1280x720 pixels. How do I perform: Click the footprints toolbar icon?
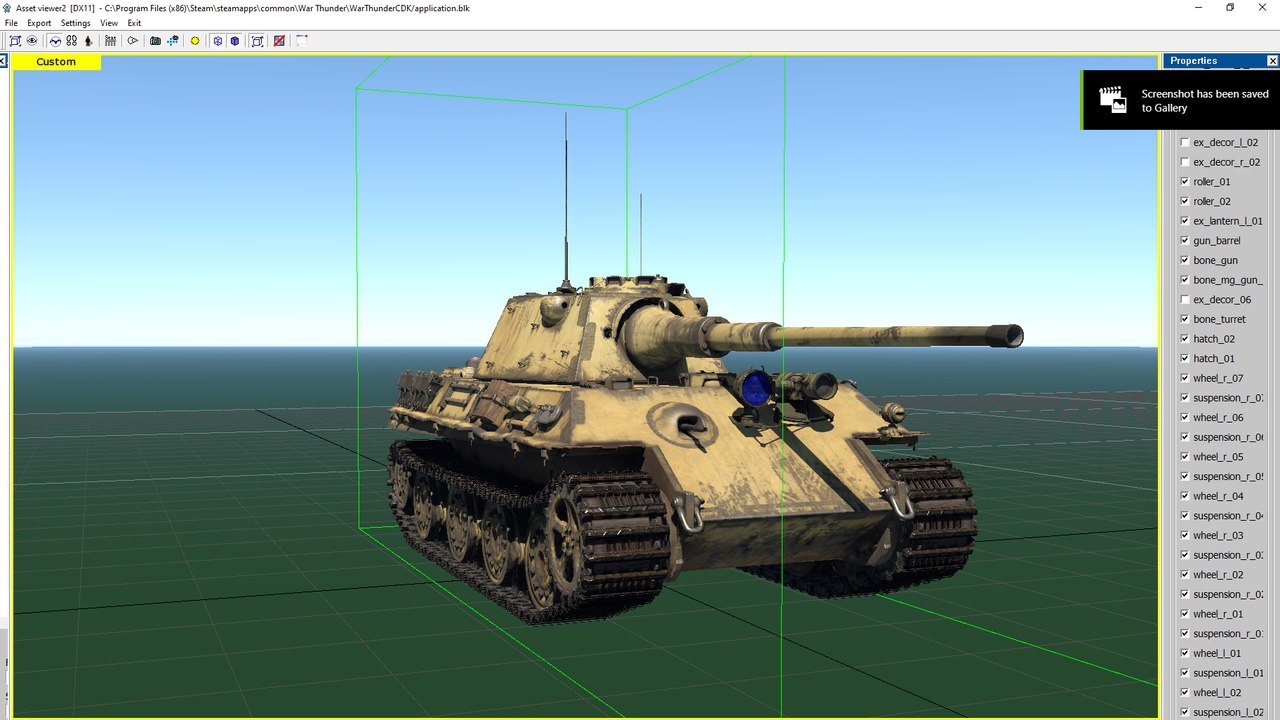tap(72, 41)
